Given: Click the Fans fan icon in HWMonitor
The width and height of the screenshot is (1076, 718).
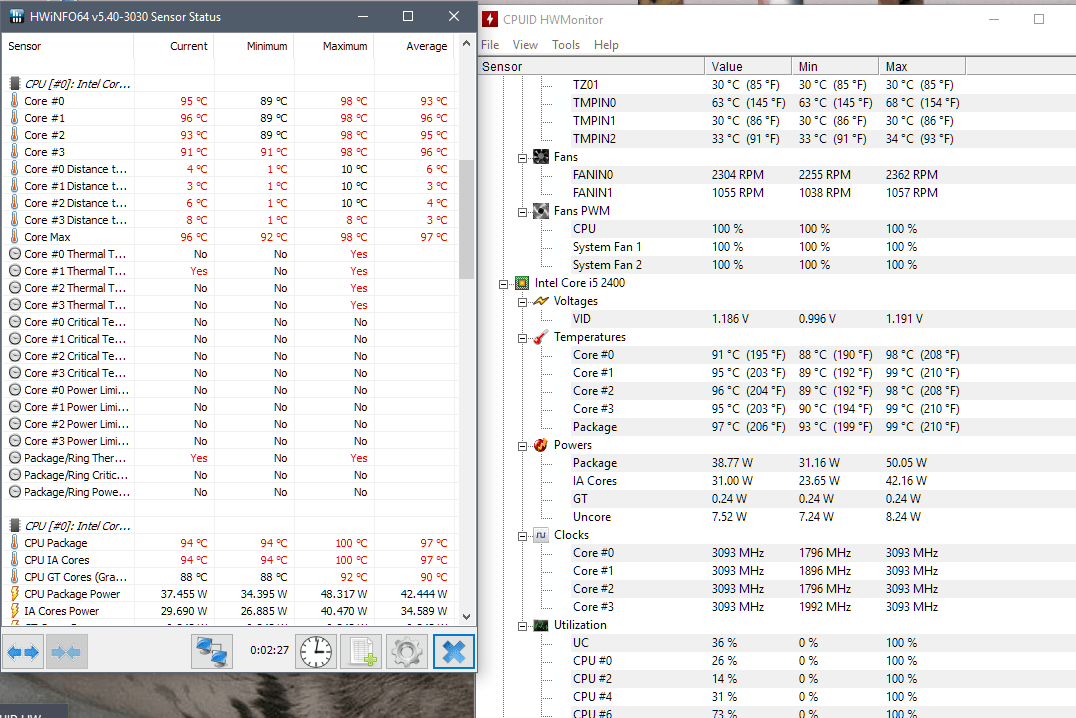Looking at the screenshot, I should coord(541,157).
